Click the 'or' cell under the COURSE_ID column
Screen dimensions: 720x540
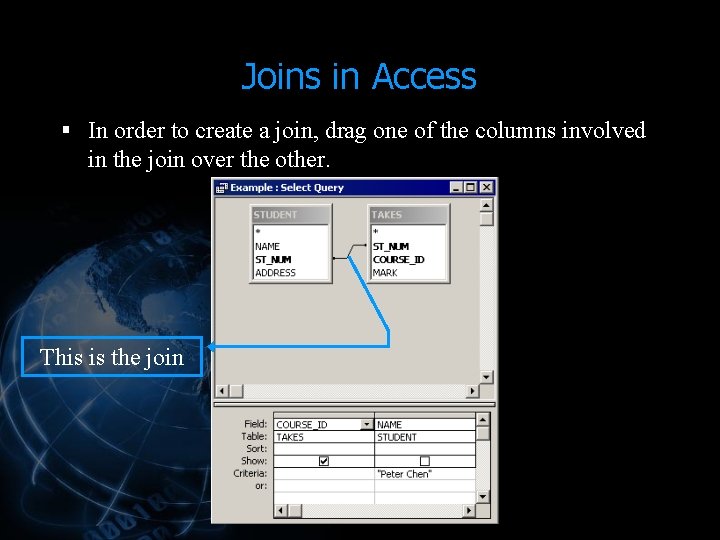coord(324,486)
